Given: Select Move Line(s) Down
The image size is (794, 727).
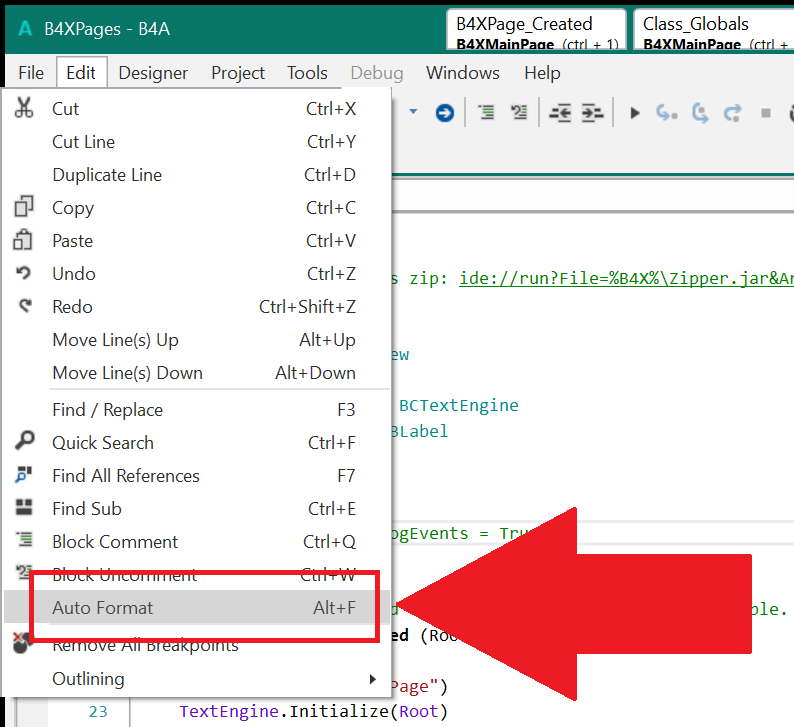Looking at the screenshot, I should click(197, 373).
